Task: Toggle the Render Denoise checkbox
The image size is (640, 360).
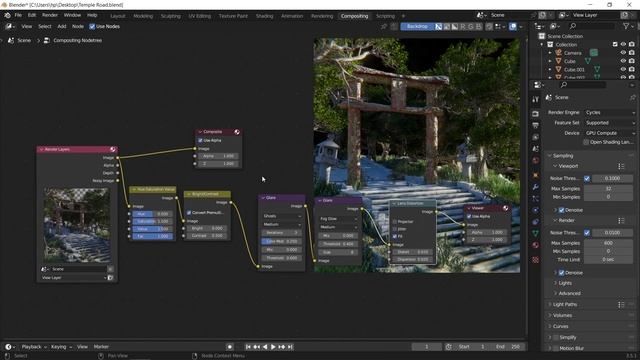Action: tap(561, 273)
